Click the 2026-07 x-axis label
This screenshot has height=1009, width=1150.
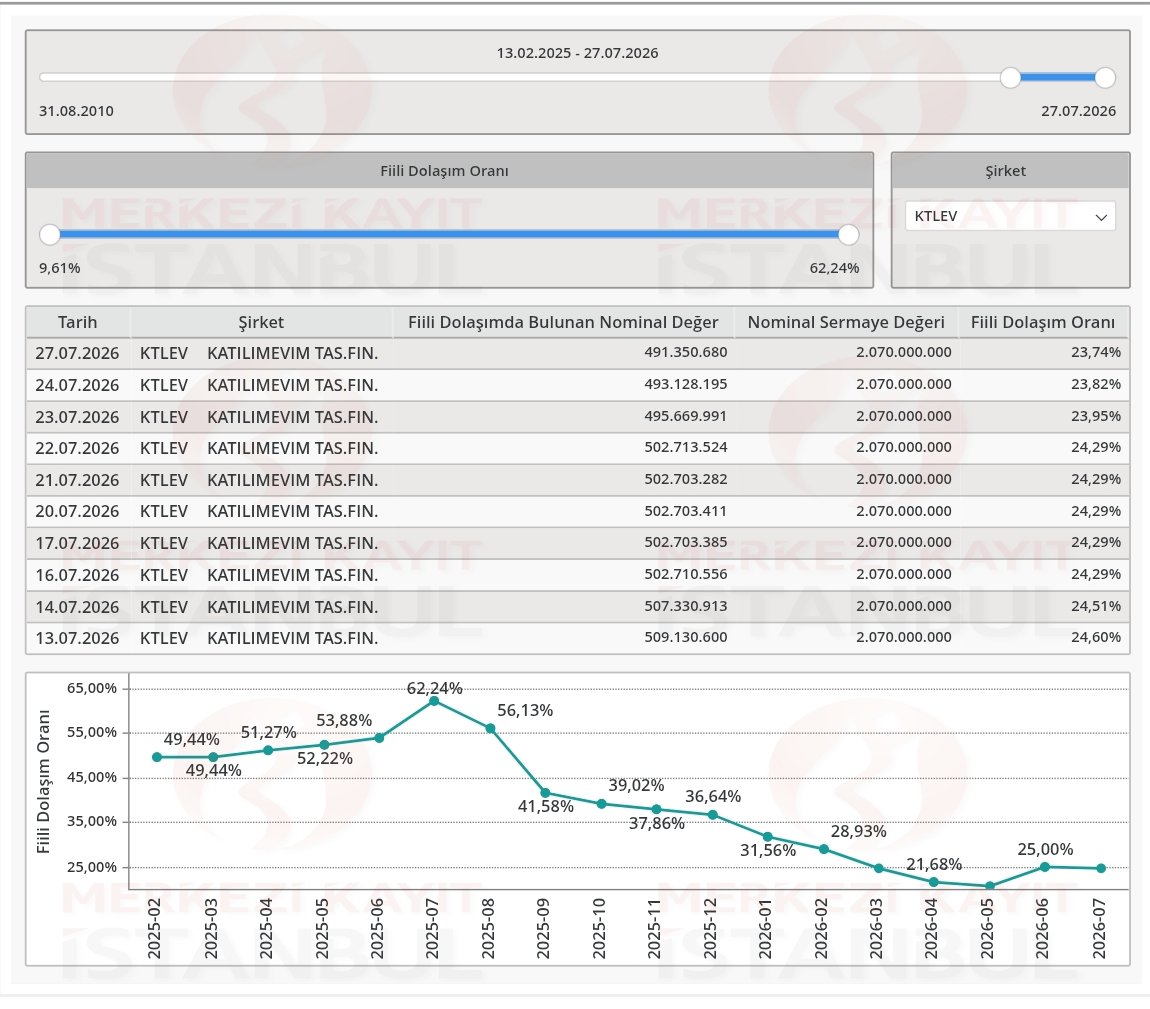point(1099,928)
